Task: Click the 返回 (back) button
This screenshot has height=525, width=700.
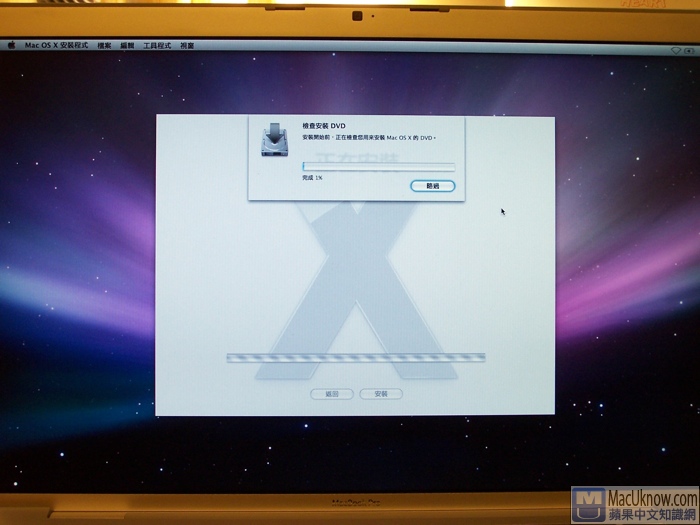Action: tap(332, 394)
